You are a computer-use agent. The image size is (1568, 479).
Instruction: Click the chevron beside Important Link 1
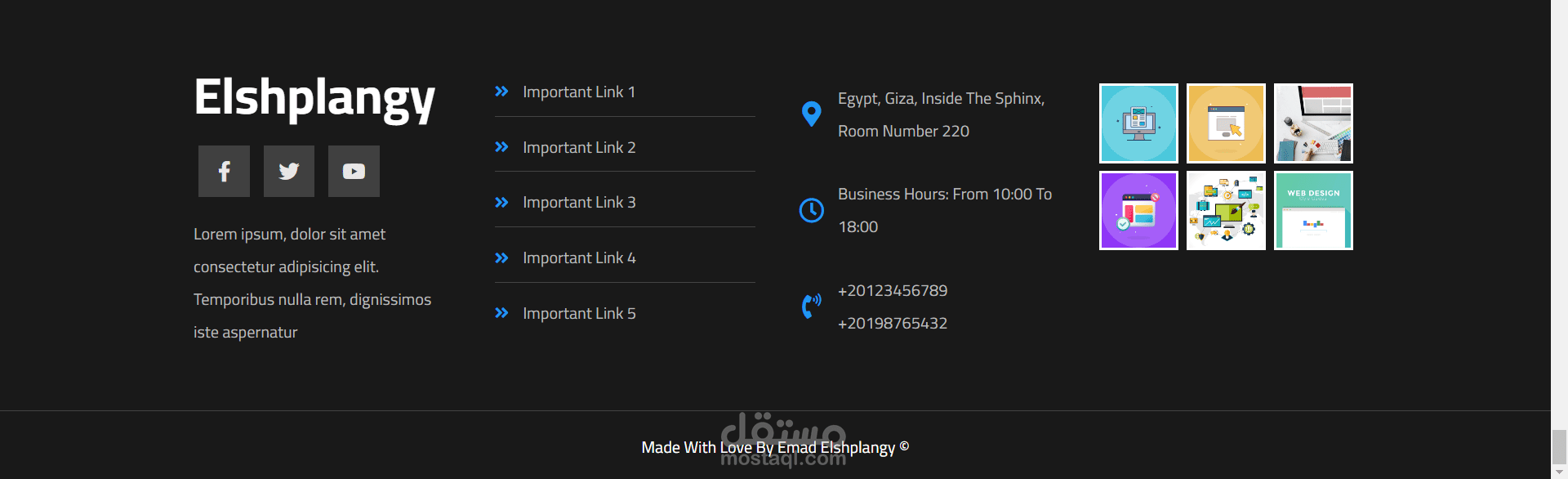(501, 92)
